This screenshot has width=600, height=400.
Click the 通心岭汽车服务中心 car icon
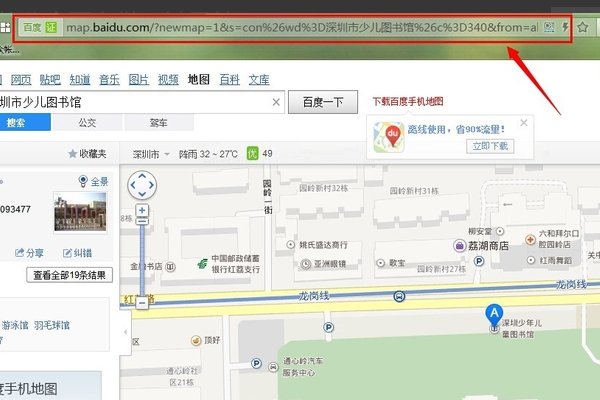click(273, 367)
